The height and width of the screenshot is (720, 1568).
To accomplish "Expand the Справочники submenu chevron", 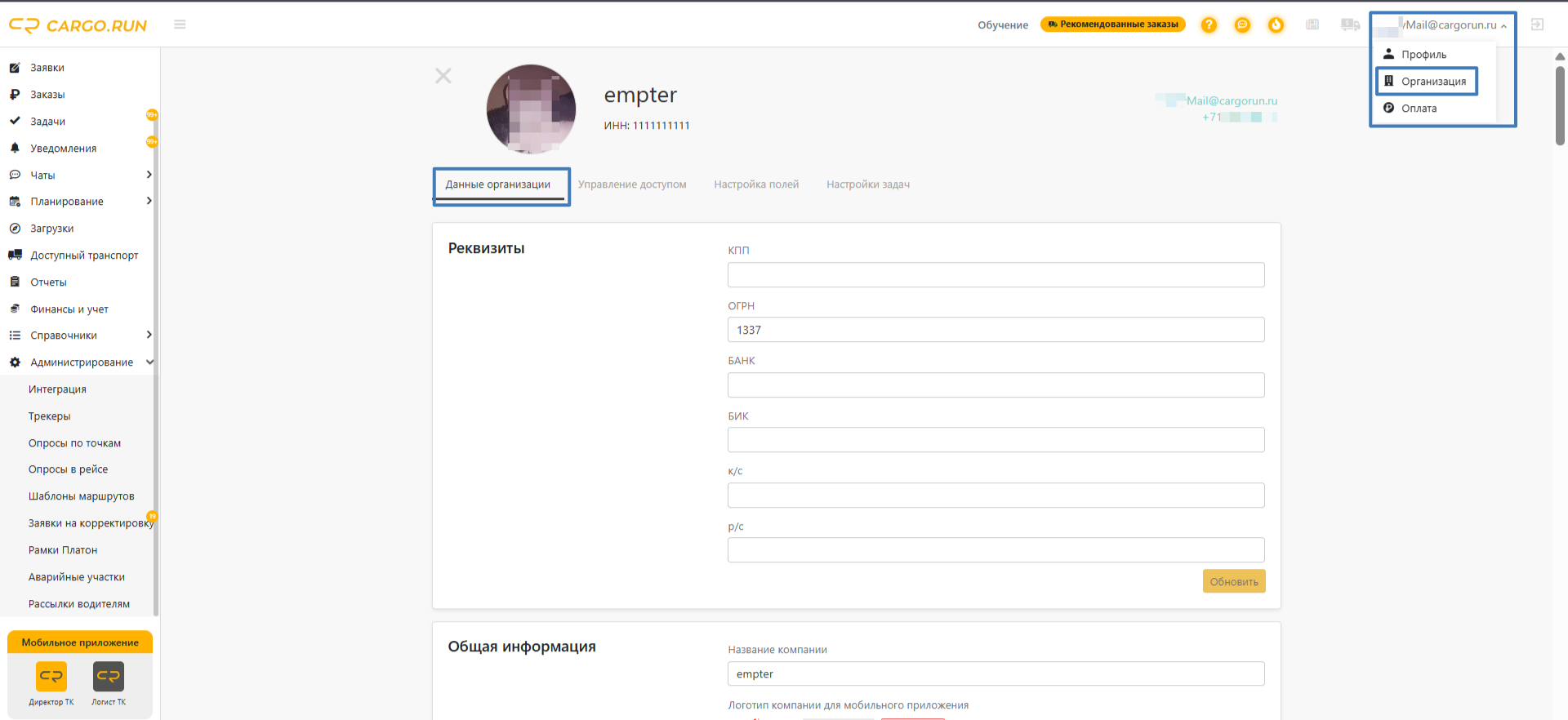I will click(149, 335).
